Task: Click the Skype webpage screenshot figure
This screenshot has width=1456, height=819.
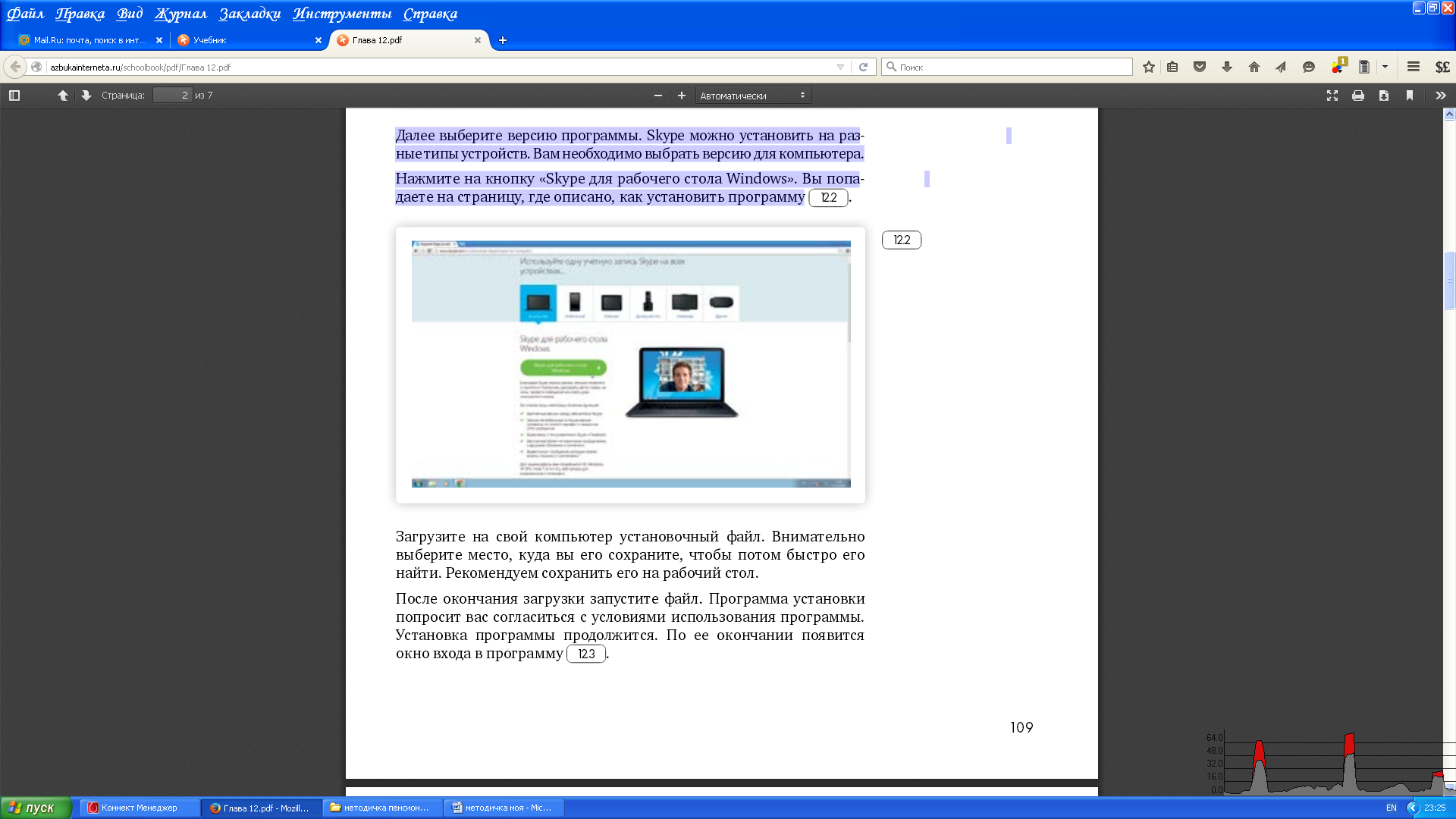Action: pos(630,365)
